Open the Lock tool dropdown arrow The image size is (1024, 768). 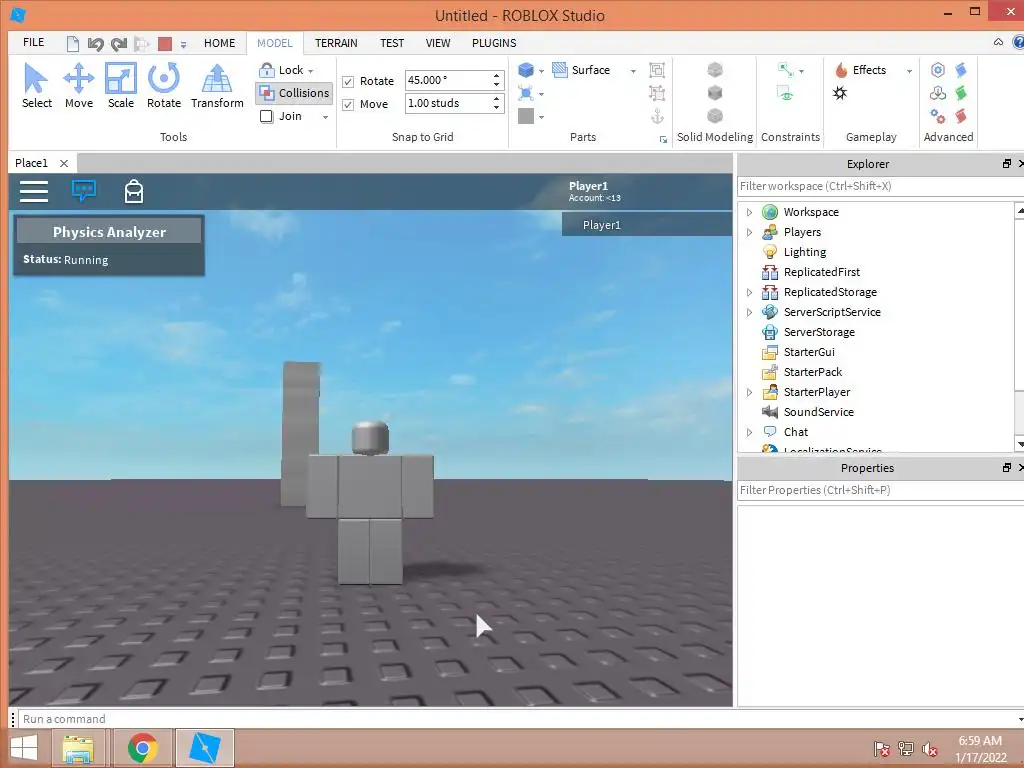(x=311, y=71)
